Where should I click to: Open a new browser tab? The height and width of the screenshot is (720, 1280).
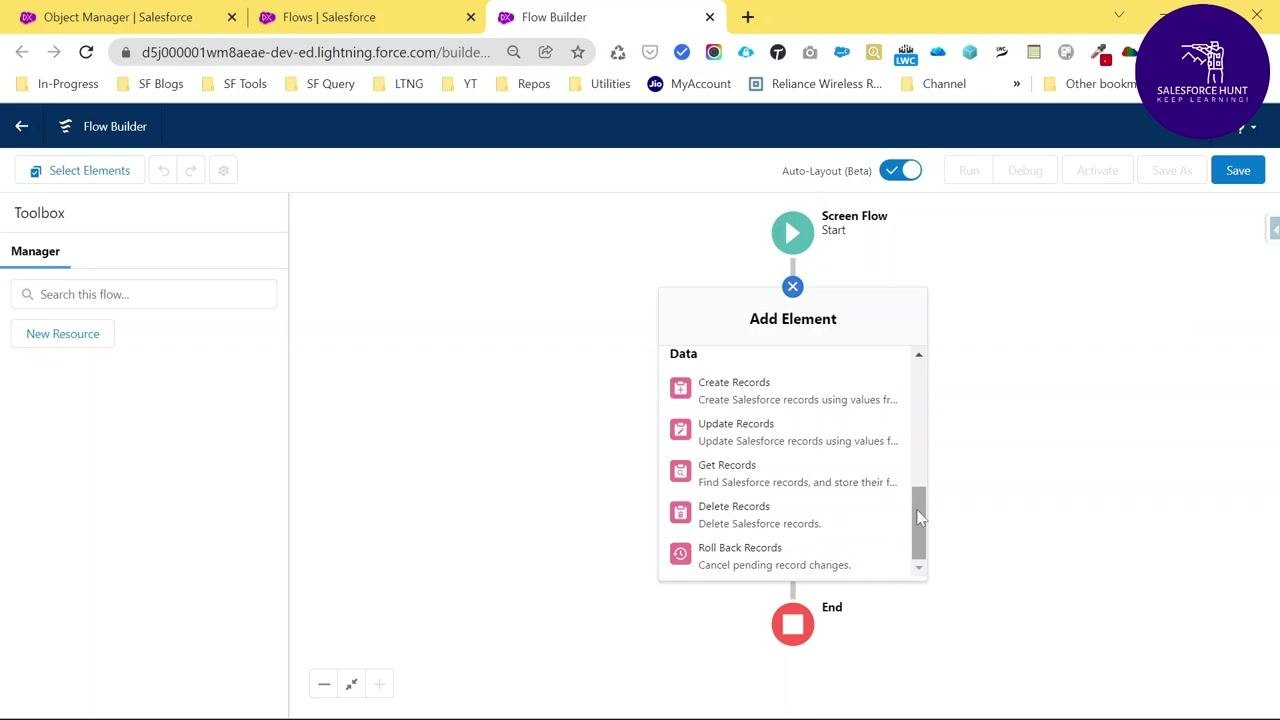[748, 17]
